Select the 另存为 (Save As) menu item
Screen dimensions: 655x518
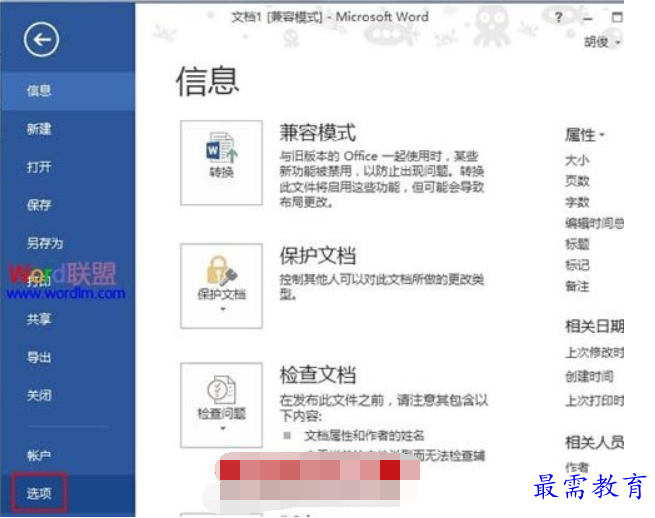68,243
